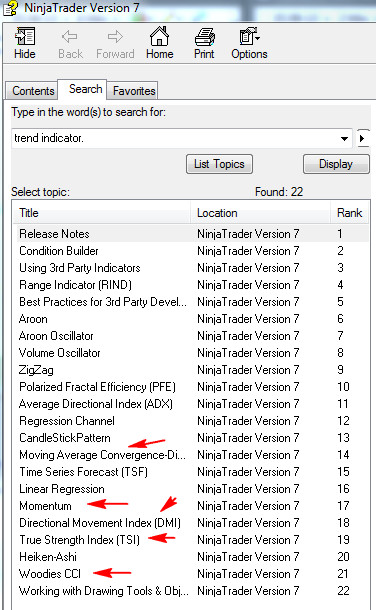Choose the CandleStickPattern topic
The width and height of the screenshot is (376, 610).
point(65,438)
